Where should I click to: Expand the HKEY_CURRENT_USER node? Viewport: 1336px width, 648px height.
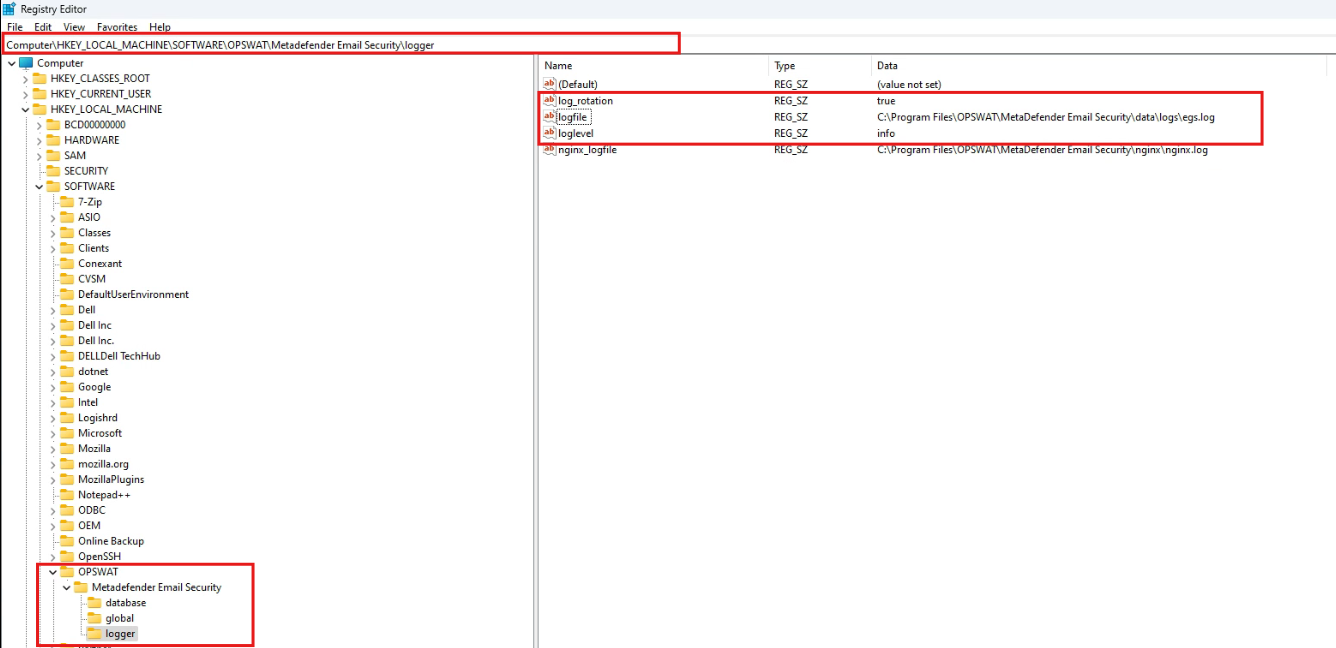pyautogui.click(x=25, y=94)
